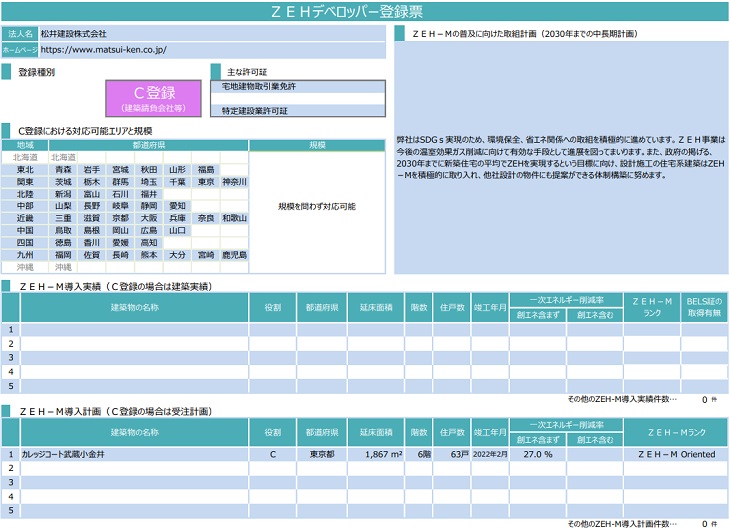Click the 広島 prefecture cell
The image size is (730, 531).
pos(149,230)
